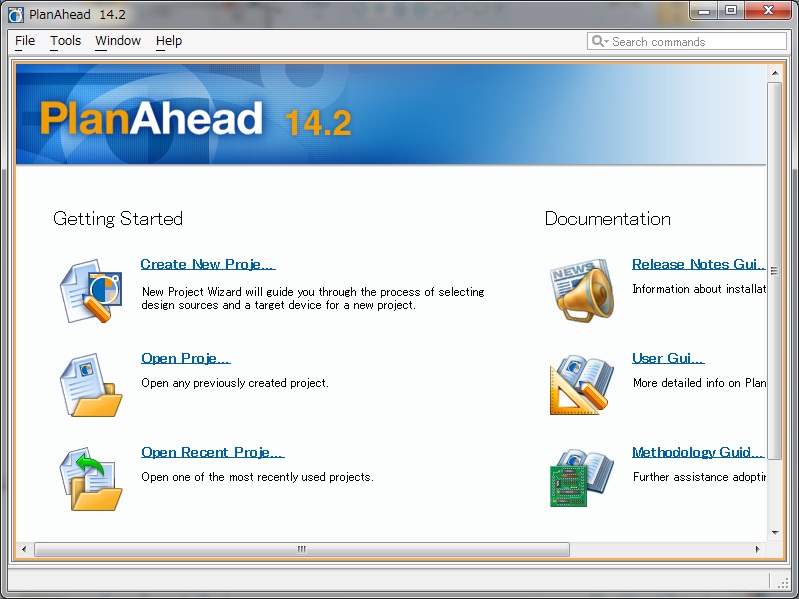Screen dimensions: 799x599
Task: Open the File menu
Action: click(25, 41)
